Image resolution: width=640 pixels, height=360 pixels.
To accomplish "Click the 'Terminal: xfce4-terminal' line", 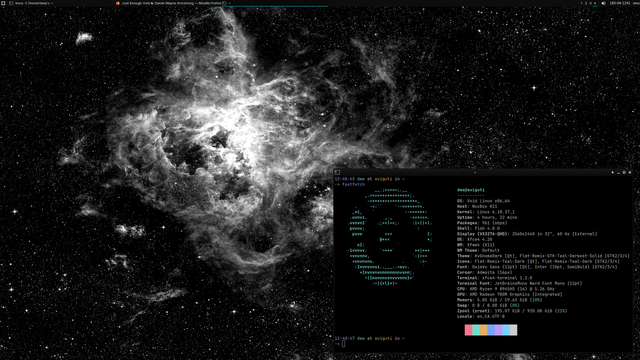I will (495, 278).
